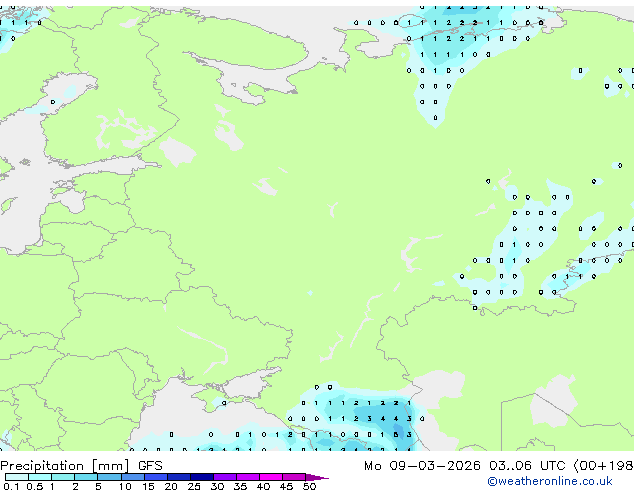Screen dimensions: 634x490
Task: Open the weatheronline.co.uk copyright link
Action: point(550,481)
